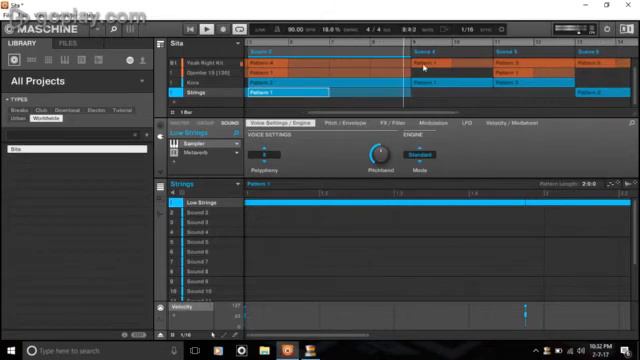Switch to the MASTER control tab

pos(179,123)
